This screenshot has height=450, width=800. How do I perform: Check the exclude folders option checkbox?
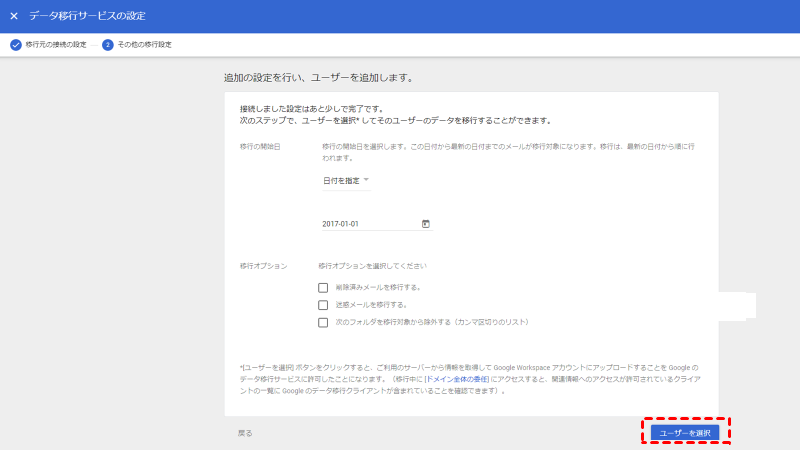(323, 322)
